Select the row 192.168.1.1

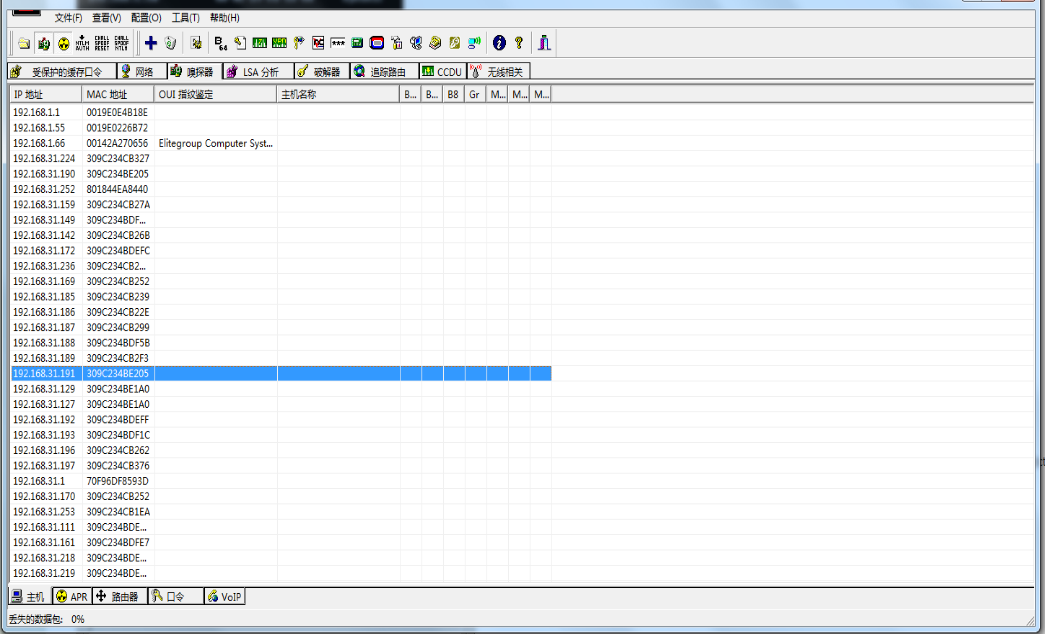280,113
